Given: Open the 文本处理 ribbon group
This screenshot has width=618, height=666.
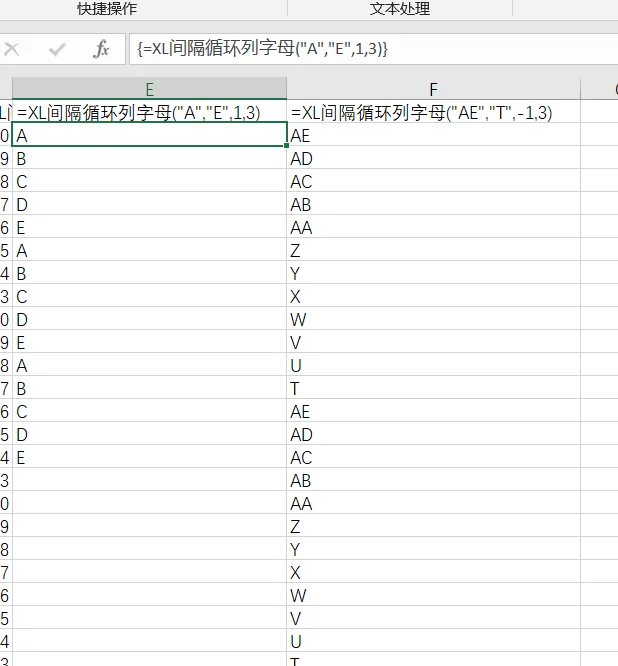Looking at the screenshot, I should [400, 8].
